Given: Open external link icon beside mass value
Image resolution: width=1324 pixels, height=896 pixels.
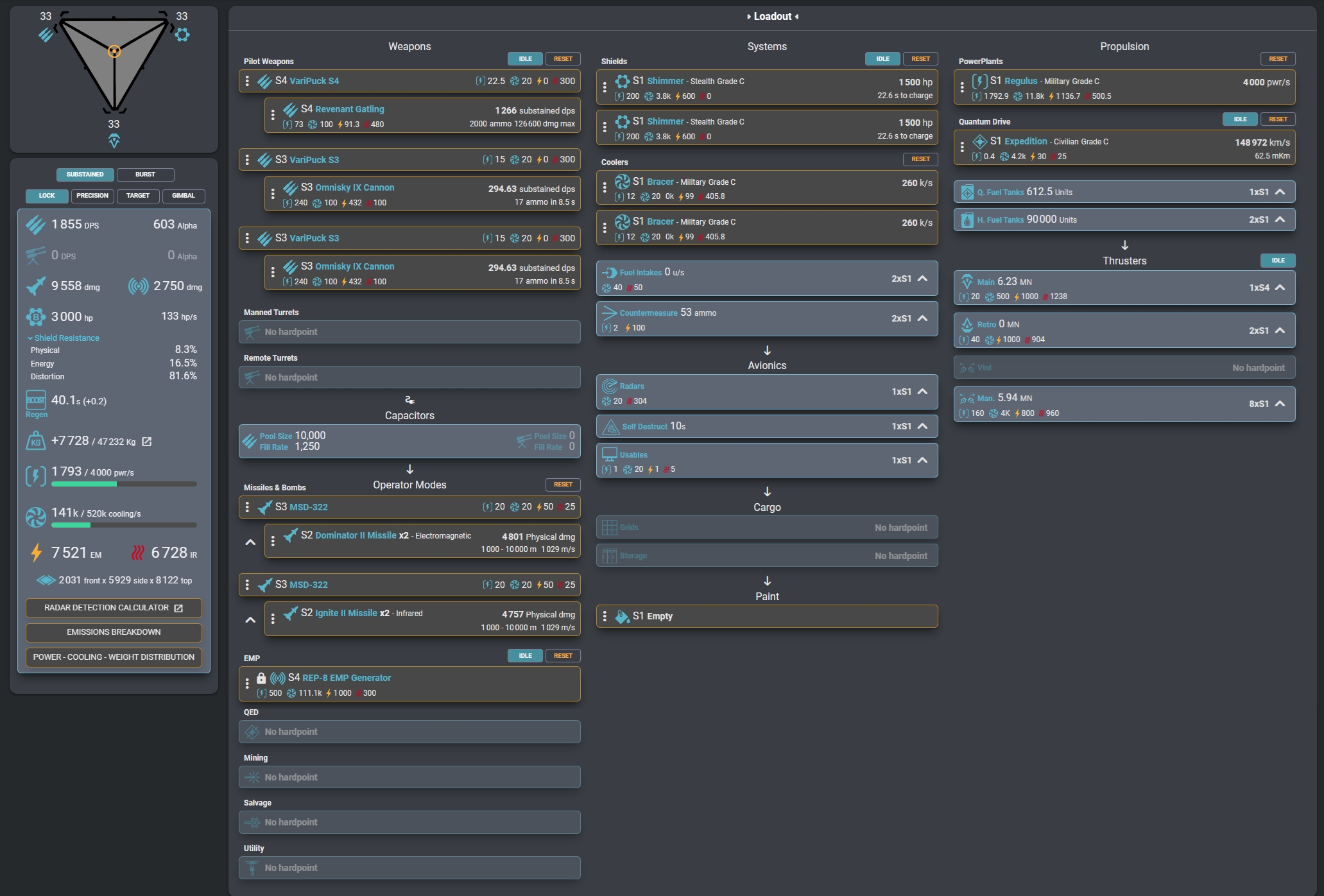Looking at the screenshot, I should [147, 442].
